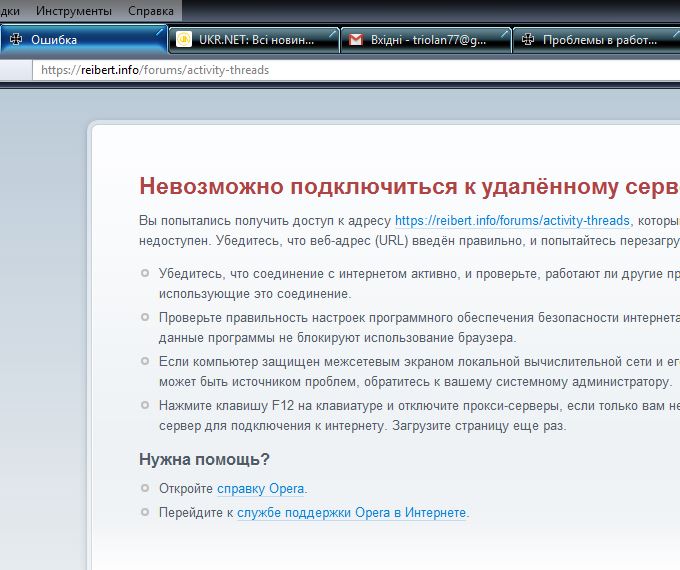Viewport: 680px width, 570px height.
Task: Open the Справка menu
Action: [150, 10]
